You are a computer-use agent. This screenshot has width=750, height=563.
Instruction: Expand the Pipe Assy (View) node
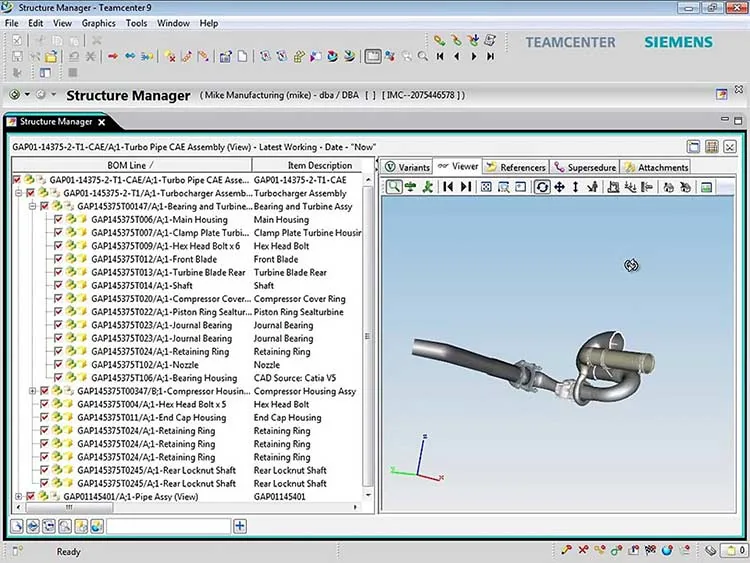18,497
